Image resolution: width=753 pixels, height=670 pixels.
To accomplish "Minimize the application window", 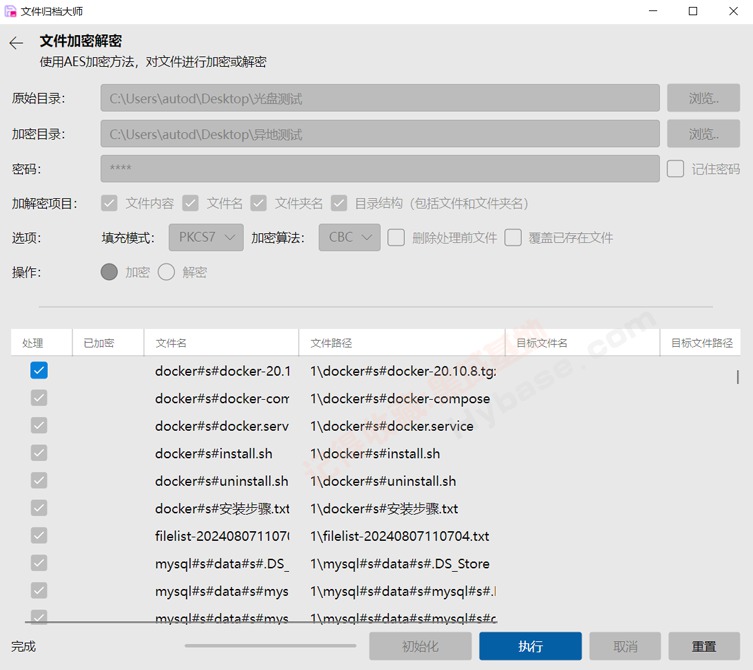I will click(x=647, y=12).
